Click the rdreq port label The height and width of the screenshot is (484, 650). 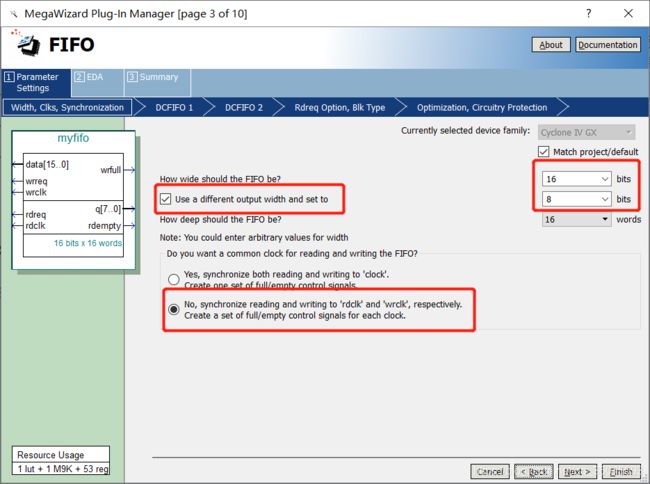[x=36, y=215]
